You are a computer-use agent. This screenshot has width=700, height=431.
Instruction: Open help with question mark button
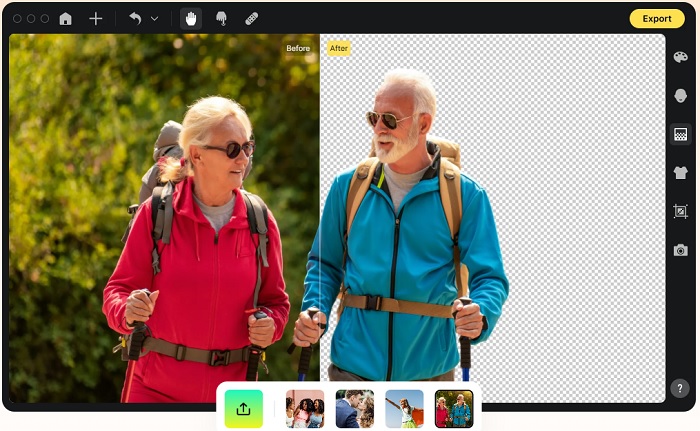coord(679,388)
